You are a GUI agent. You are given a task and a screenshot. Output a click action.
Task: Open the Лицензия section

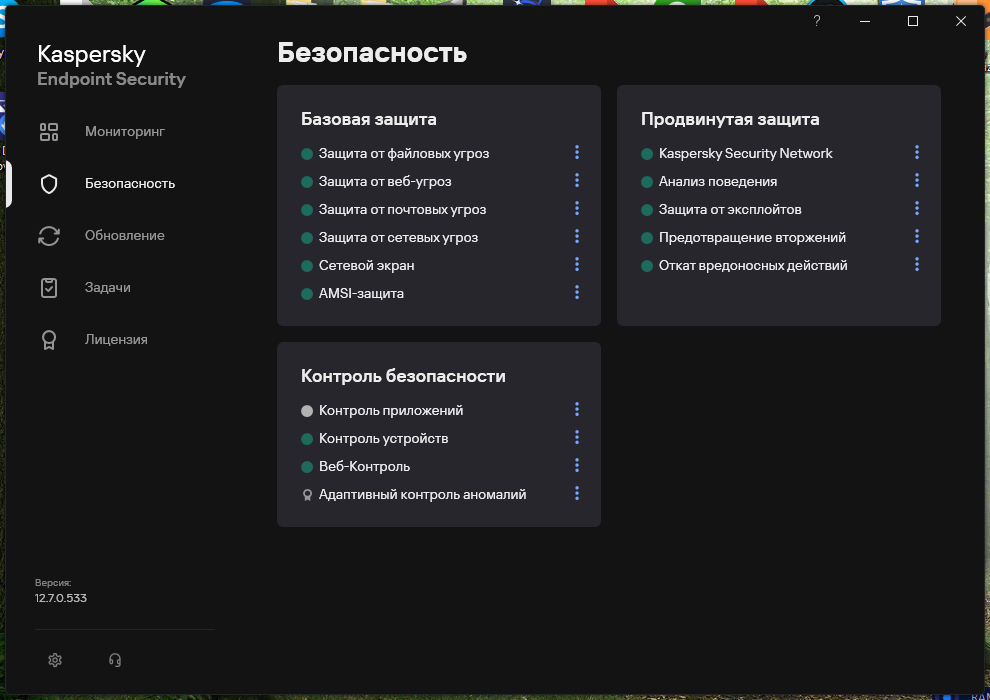116,340
